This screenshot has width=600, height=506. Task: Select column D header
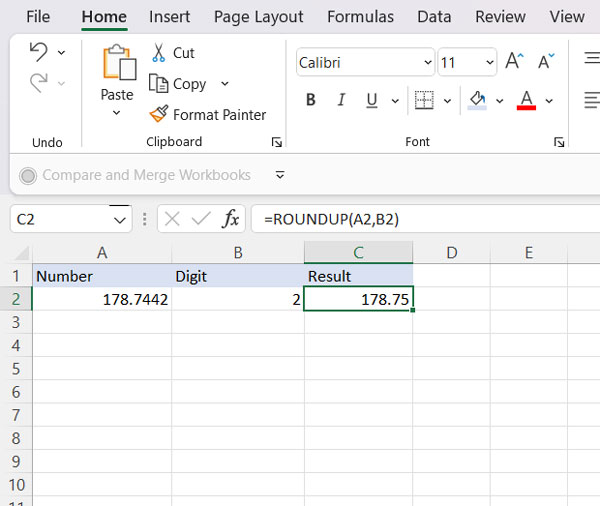coord(452,253)
